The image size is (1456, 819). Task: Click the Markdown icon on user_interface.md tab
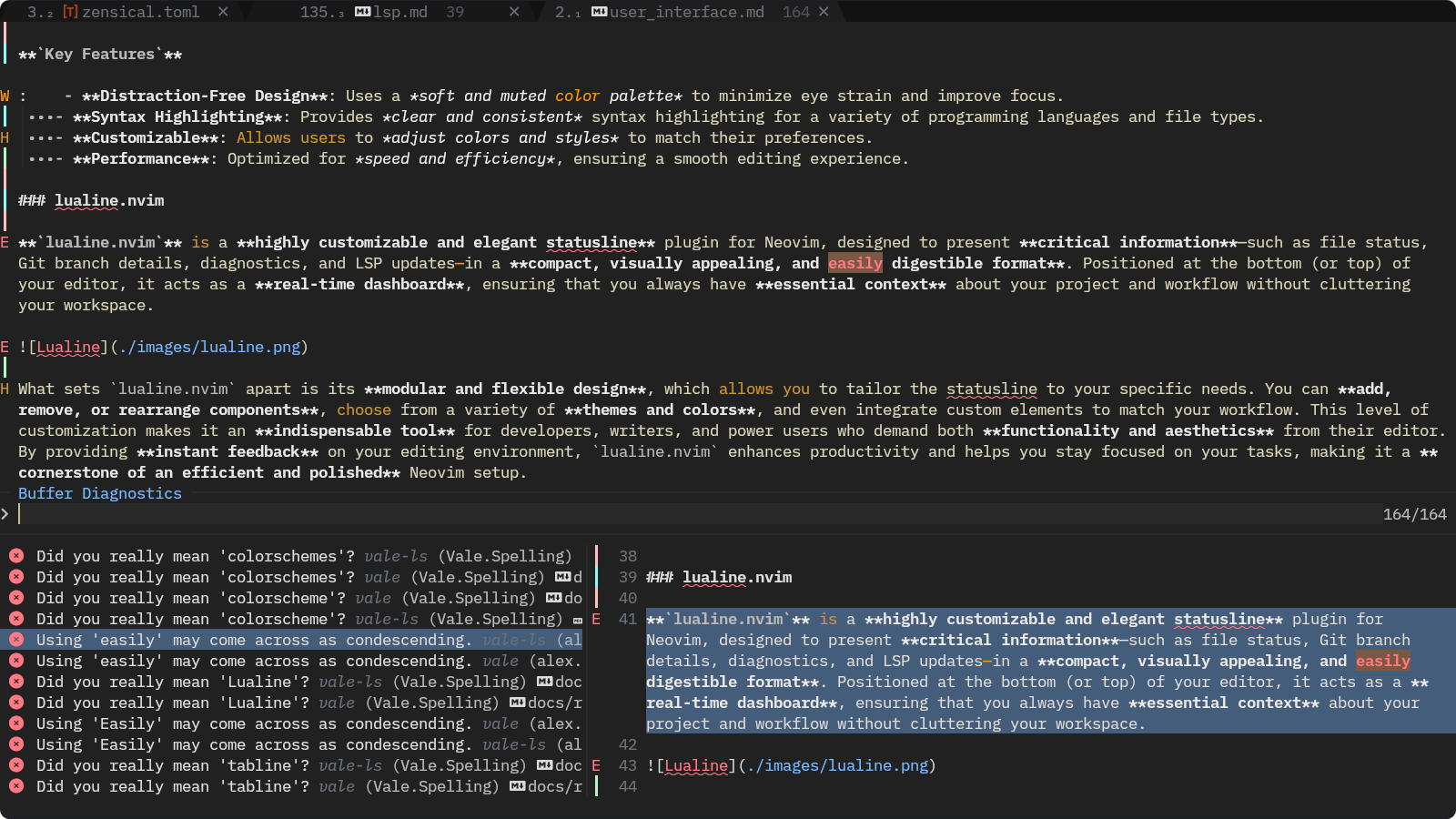pyautogui.click(x=599, y=12)
